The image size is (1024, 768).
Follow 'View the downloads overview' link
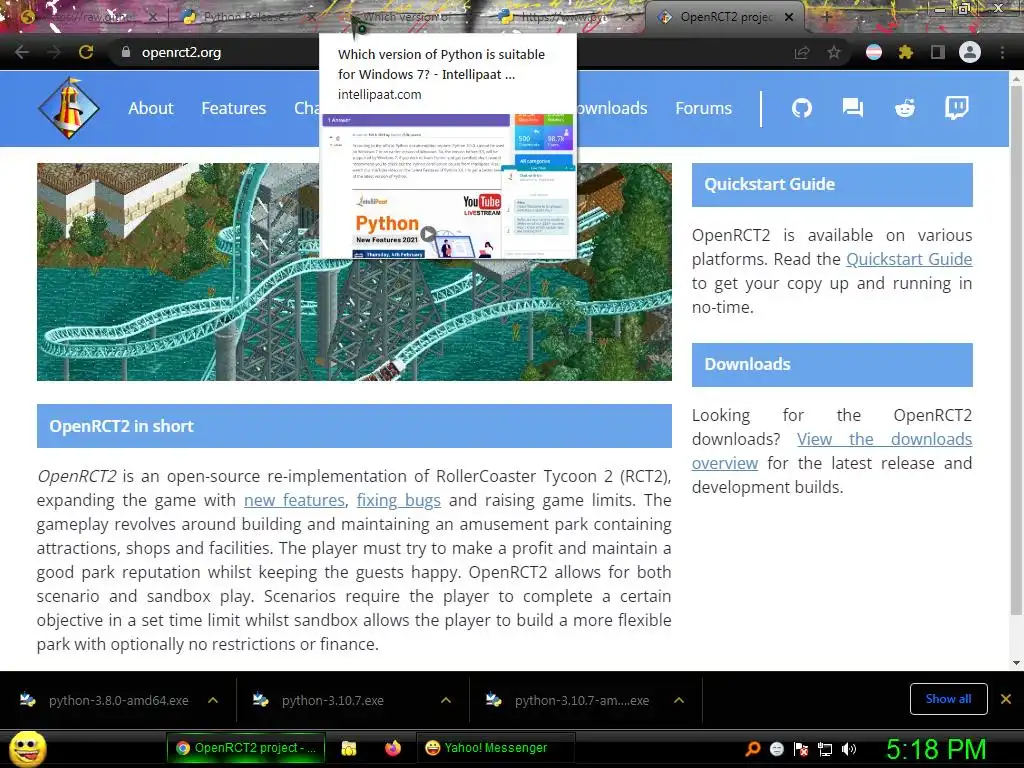coord(884,440)
